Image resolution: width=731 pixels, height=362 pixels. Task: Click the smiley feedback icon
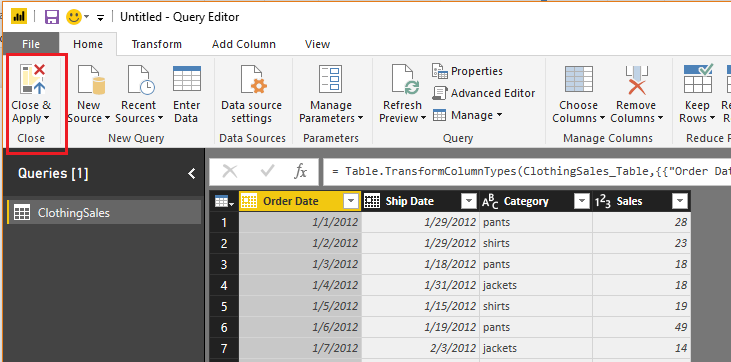tap(74, 17)
